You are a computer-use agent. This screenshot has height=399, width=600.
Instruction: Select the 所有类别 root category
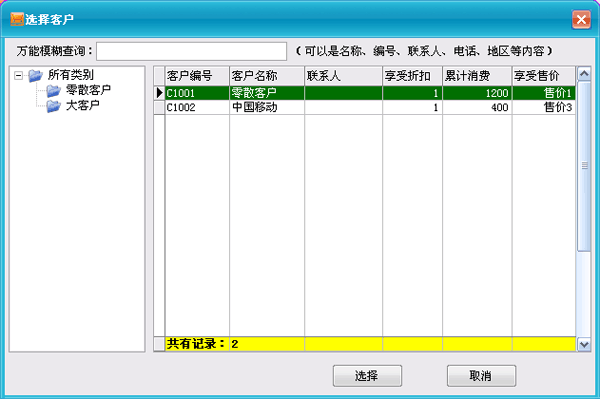(71, 75)
